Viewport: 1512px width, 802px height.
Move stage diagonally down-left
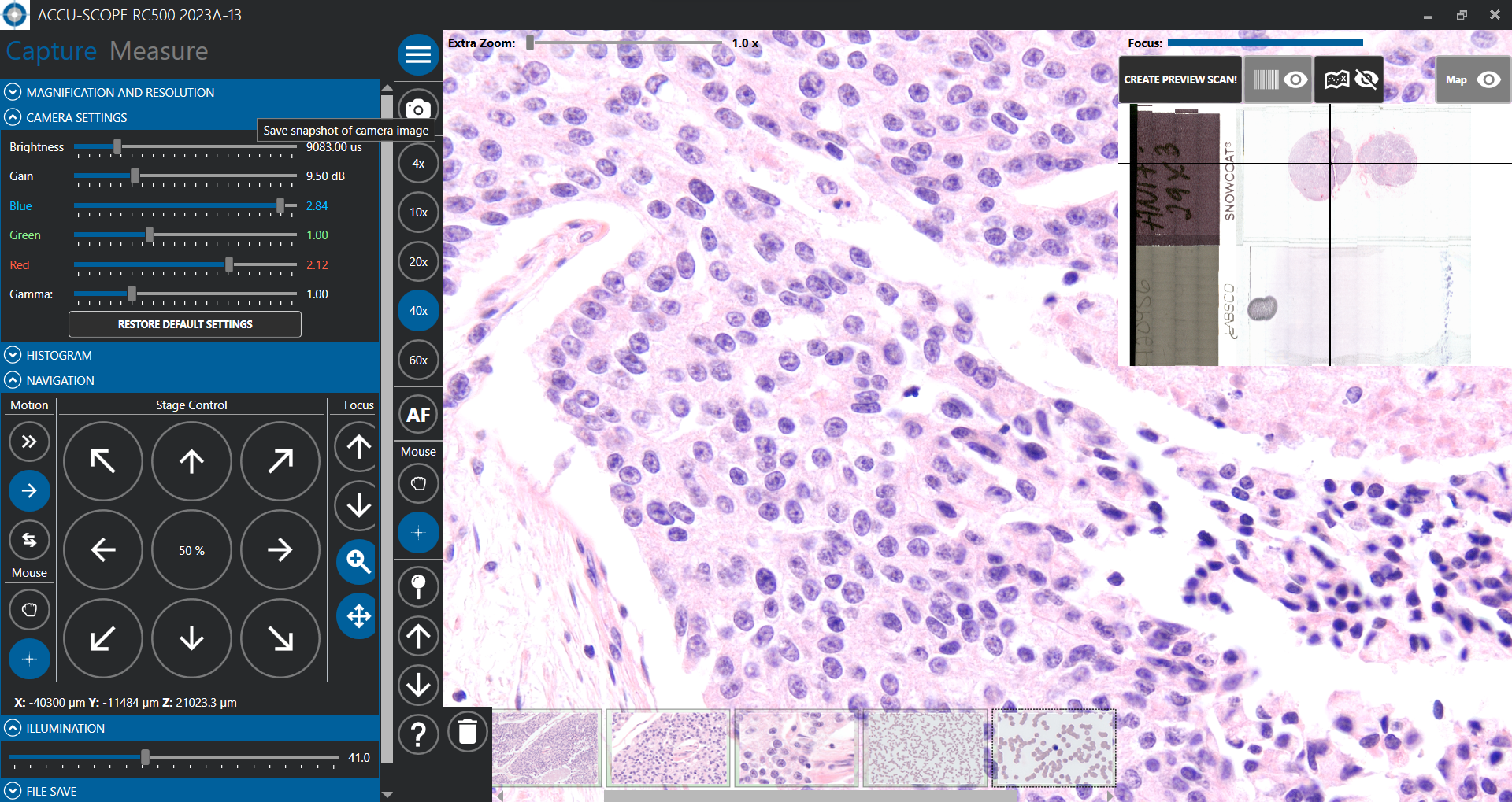click(103, 638)
